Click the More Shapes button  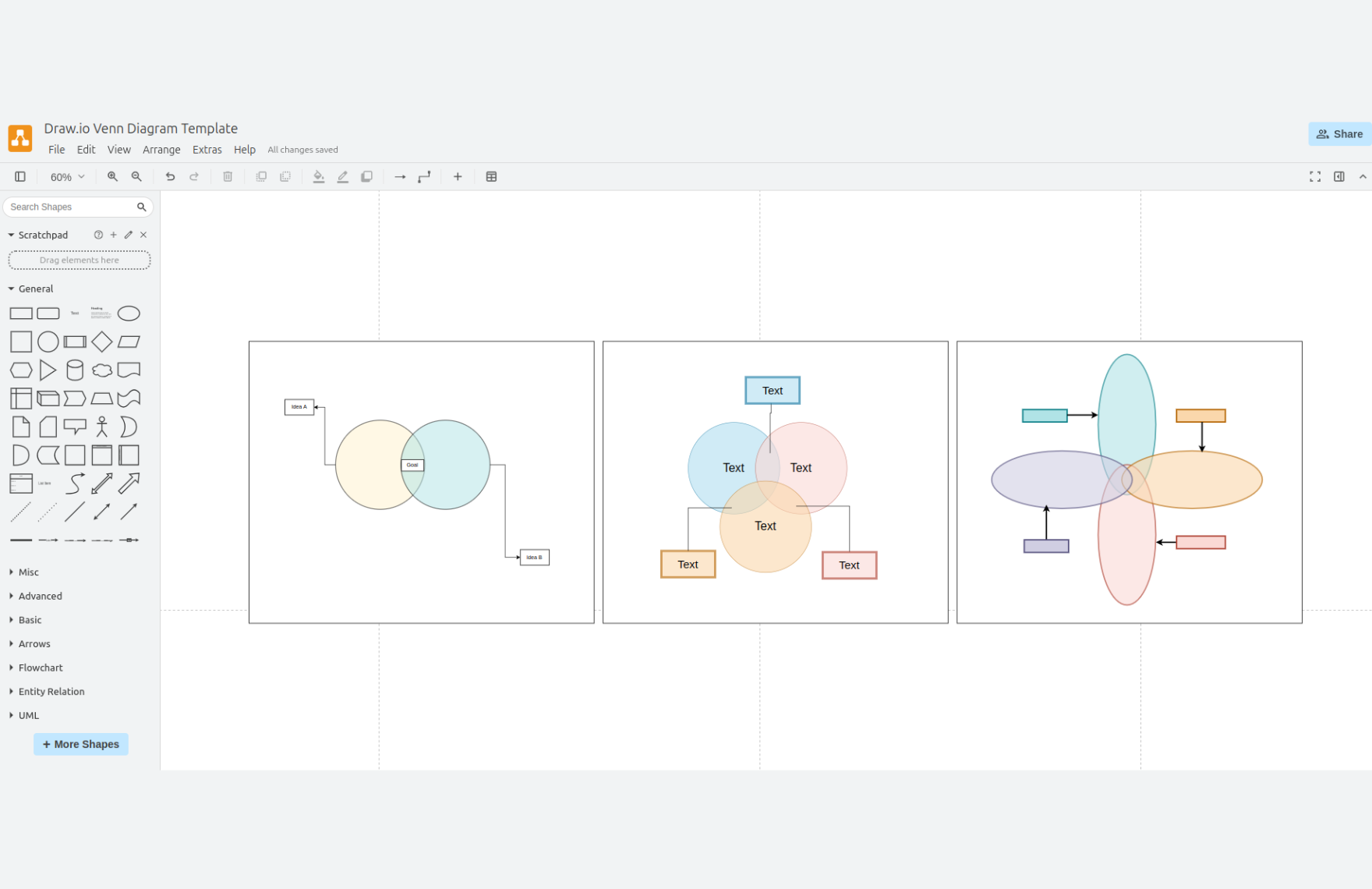81,745
